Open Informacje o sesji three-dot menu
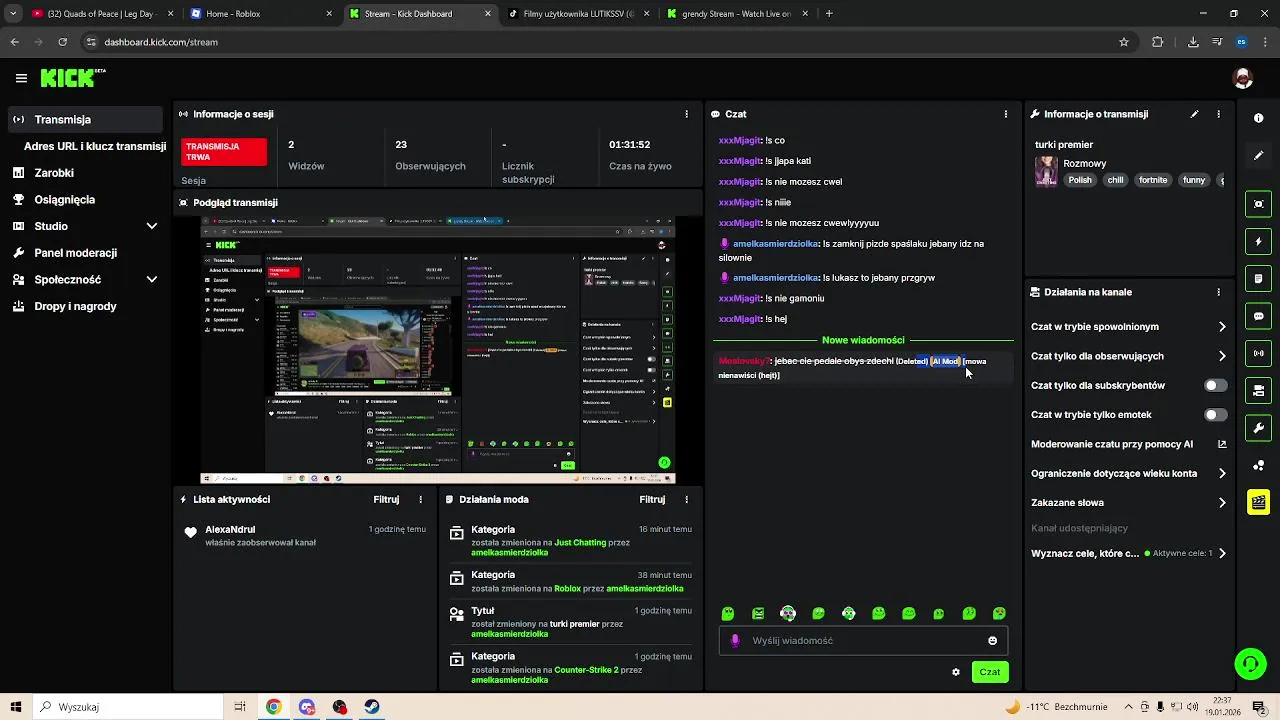 coord(686,114)
